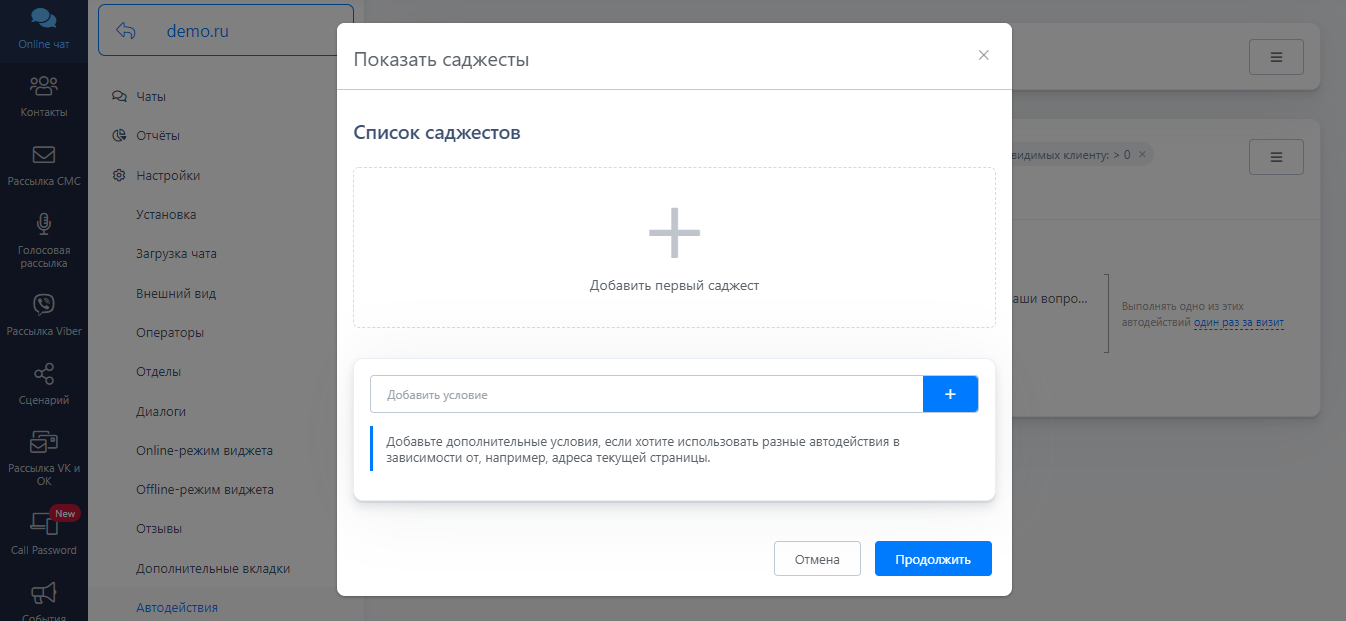
Task: Open the Операторы settings item
Action: point(170,332)
